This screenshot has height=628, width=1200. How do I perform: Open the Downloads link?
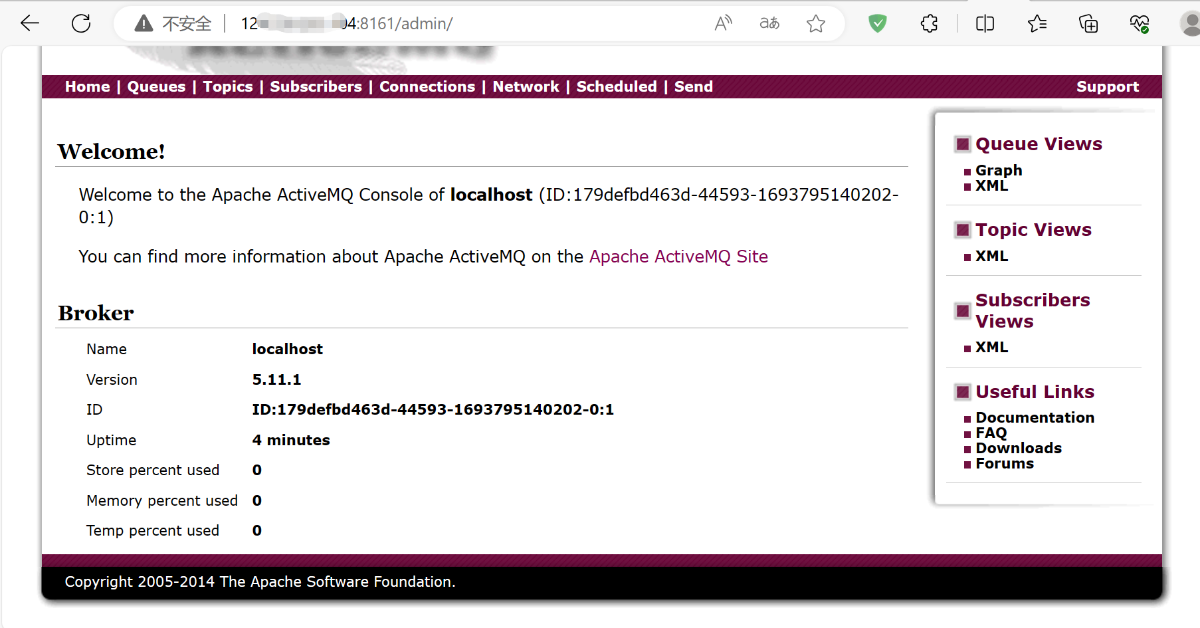pos(1019,448)
